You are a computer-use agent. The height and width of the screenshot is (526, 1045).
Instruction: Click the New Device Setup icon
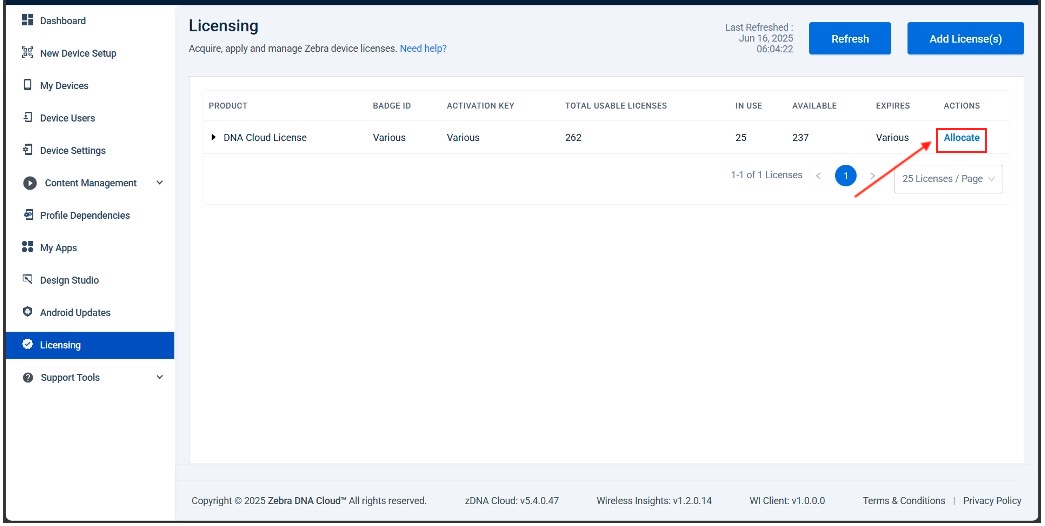click(27, 53)
